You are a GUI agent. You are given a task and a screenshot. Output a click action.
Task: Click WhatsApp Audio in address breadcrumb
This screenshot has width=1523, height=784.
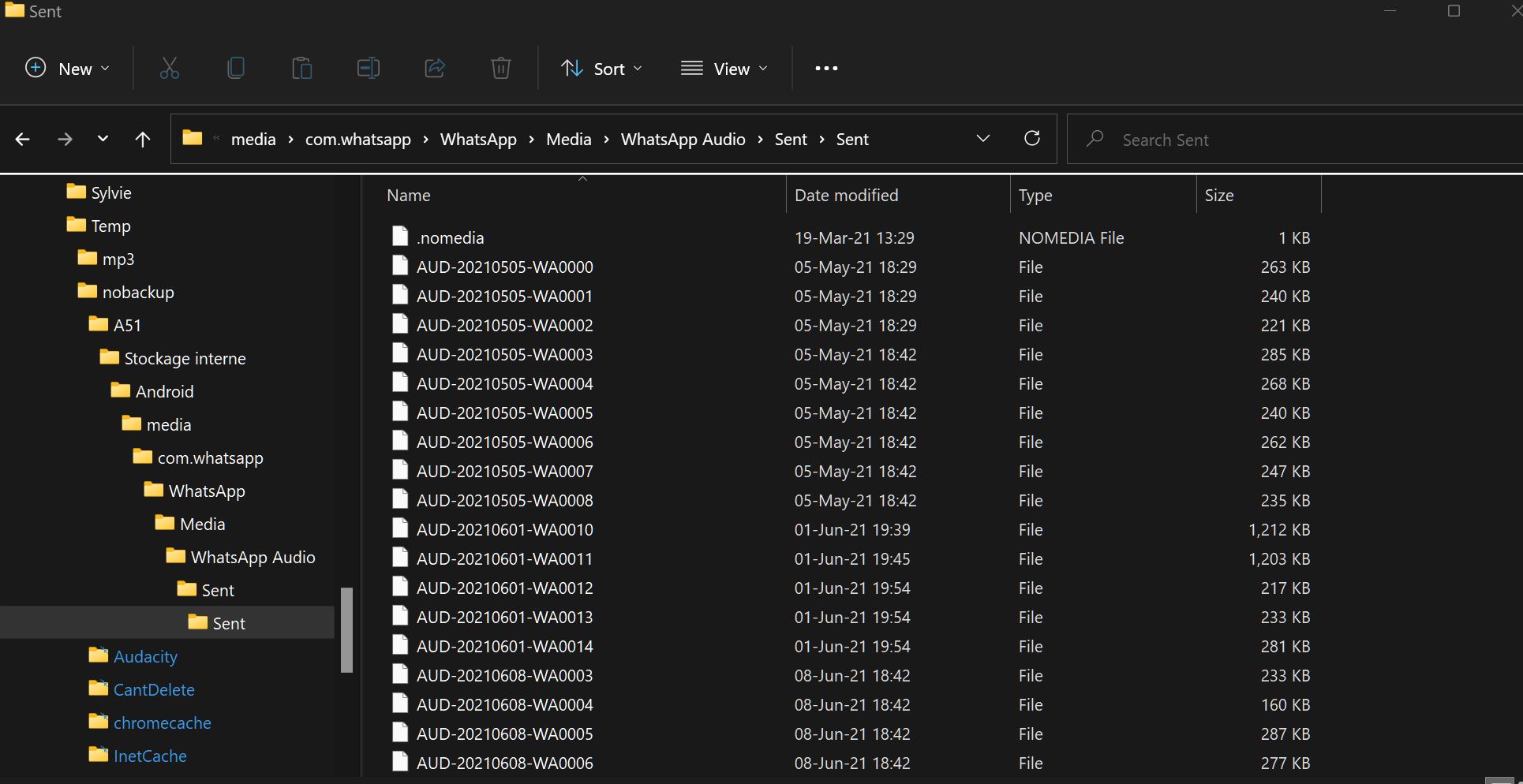click(683, 140)
